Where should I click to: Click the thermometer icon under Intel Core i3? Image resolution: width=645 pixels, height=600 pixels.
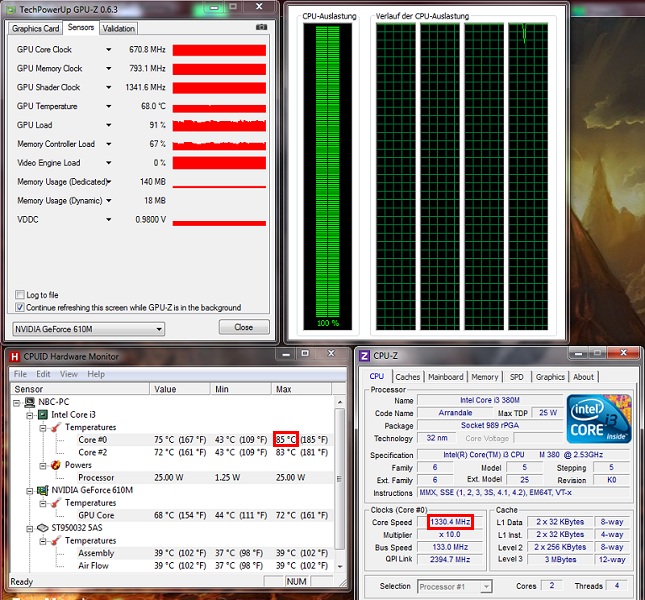(x=56, y=427)
